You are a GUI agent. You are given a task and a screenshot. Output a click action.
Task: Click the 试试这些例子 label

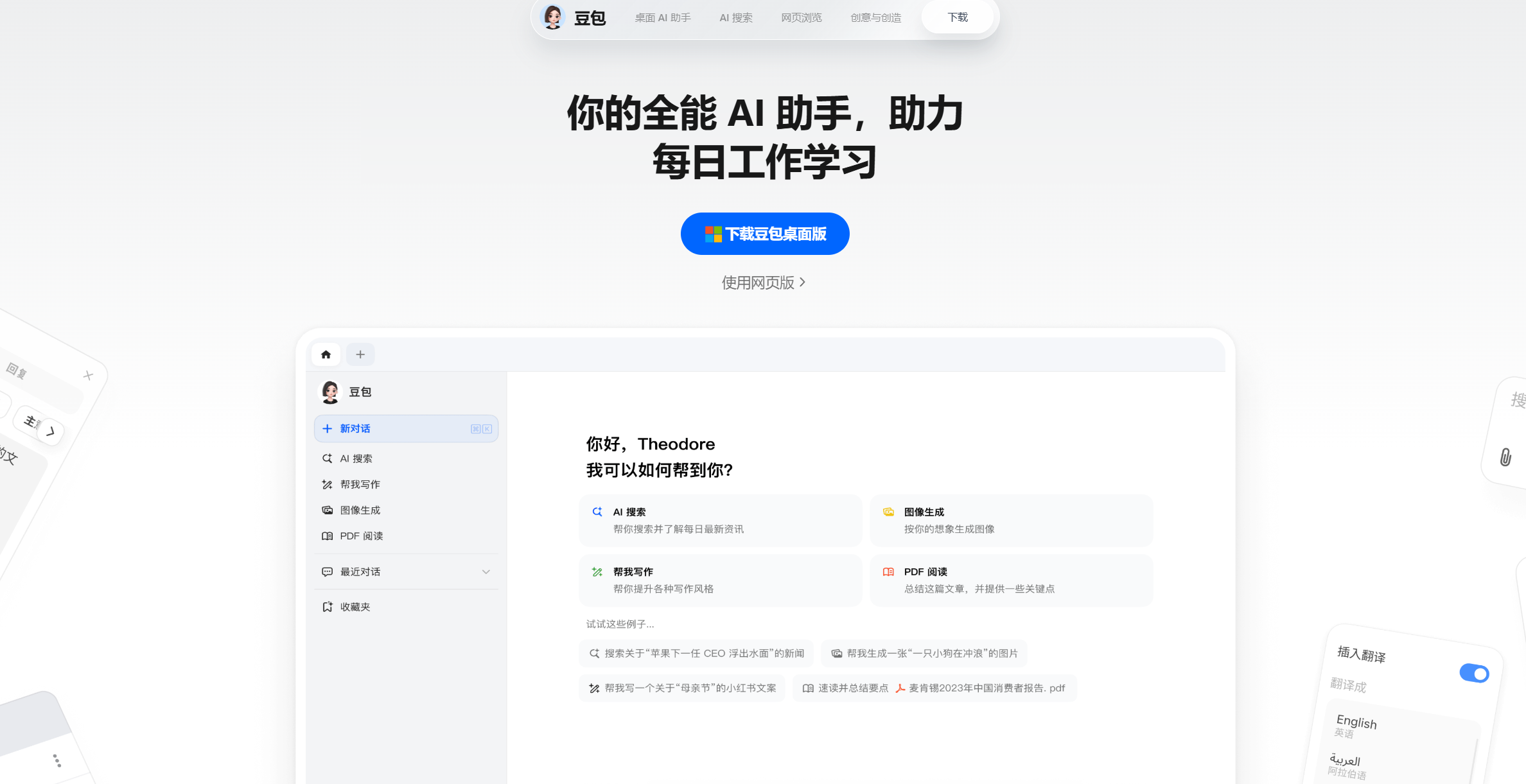point(620,624)
